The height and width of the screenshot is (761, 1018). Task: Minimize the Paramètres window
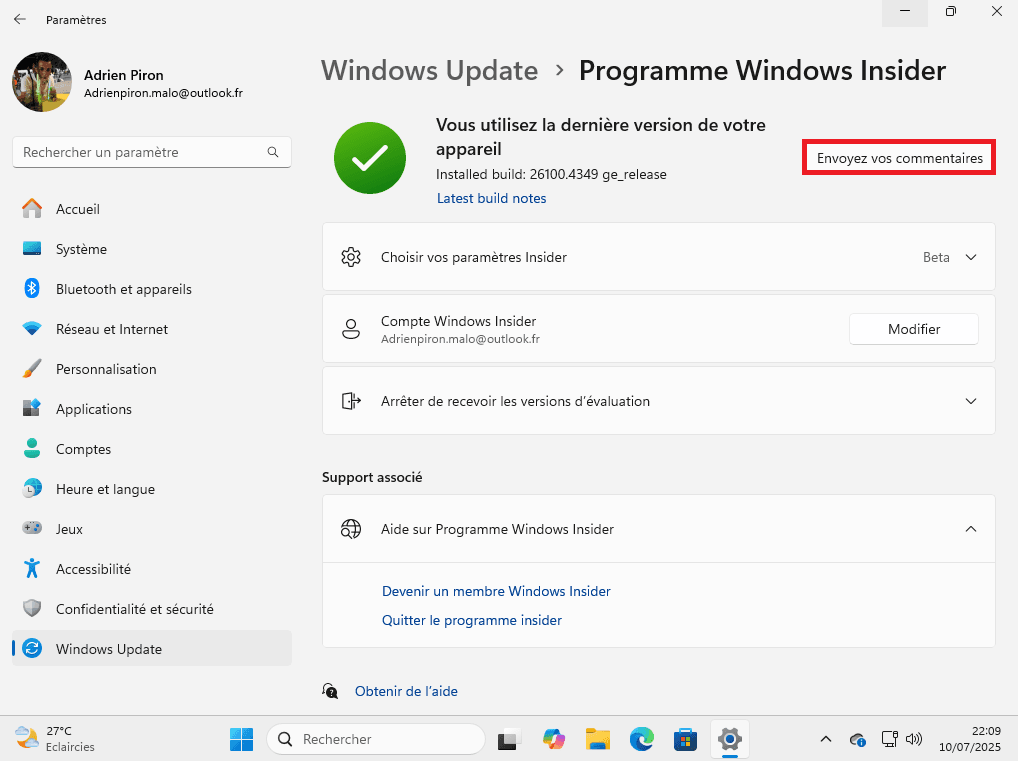point(904,12)
